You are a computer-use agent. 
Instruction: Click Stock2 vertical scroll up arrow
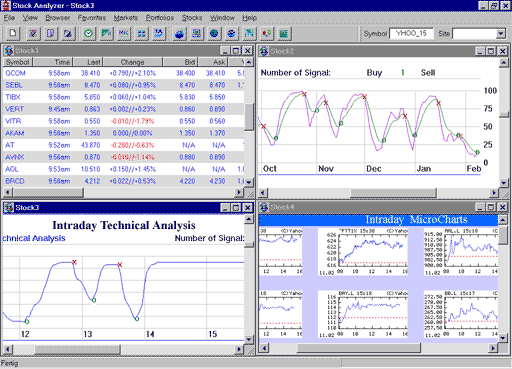coord(504,62)
